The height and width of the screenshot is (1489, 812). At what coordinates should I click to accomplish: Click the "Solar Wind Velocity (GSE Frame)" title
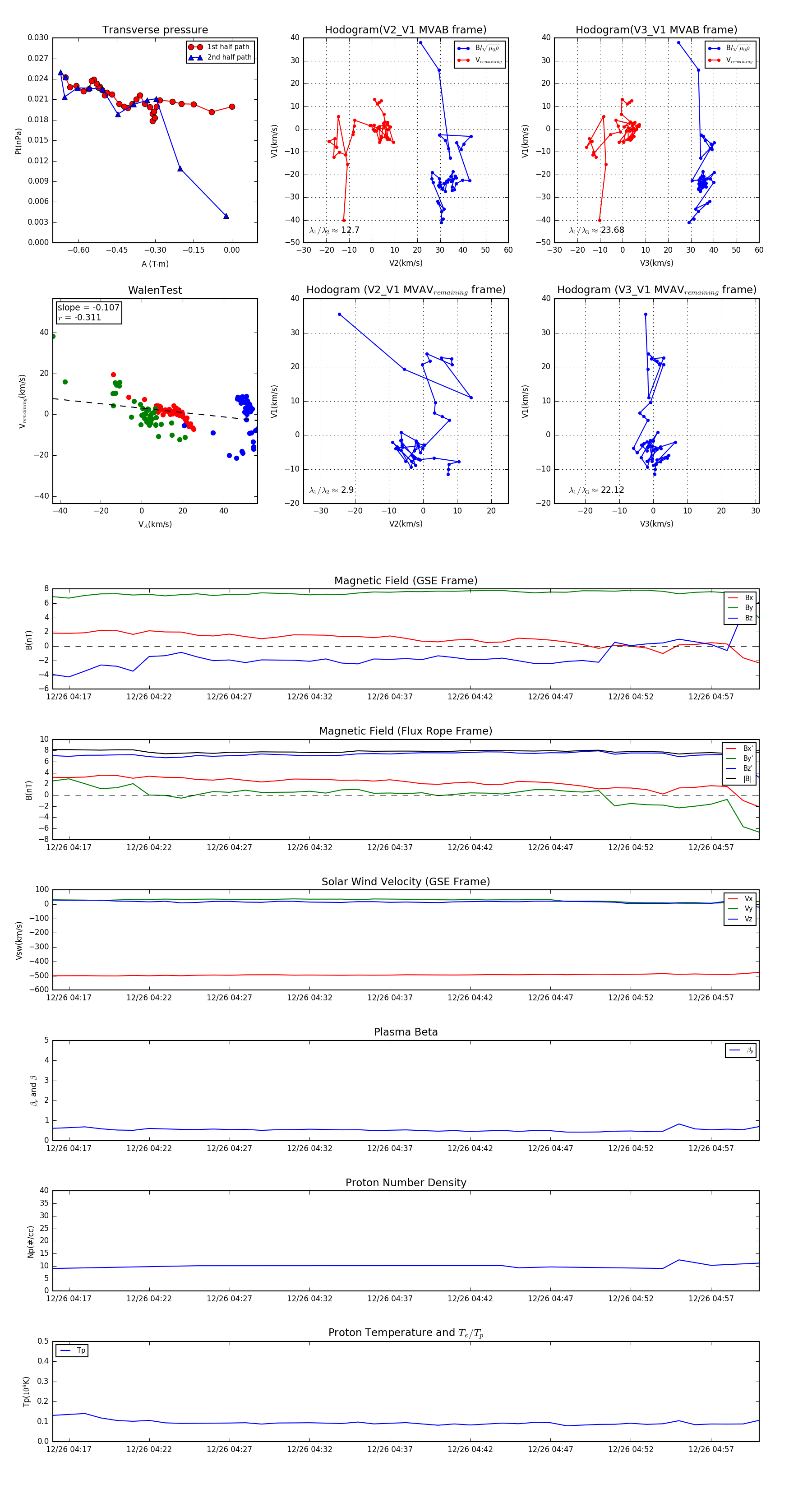tap(406, 882)
